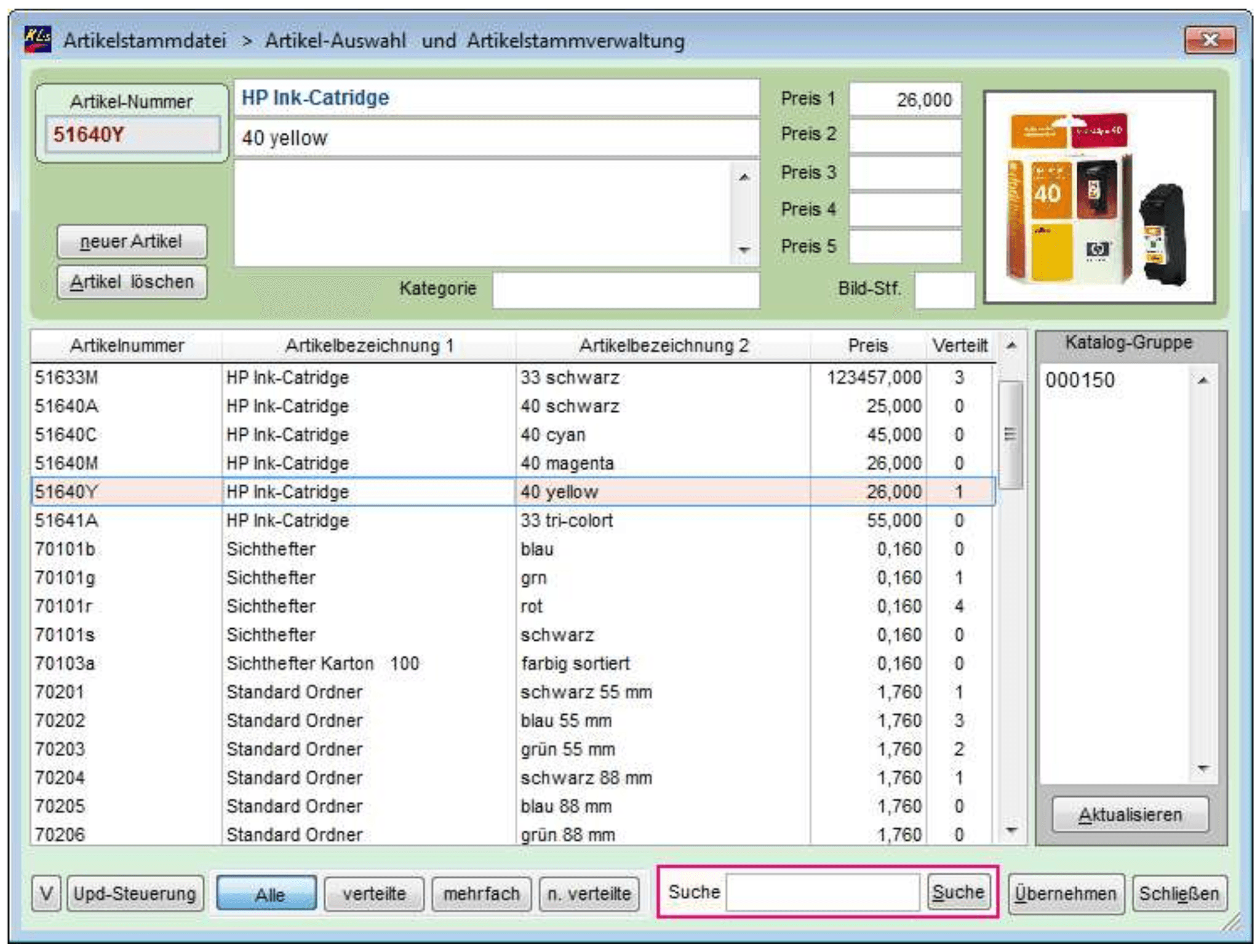Click the down arrow of the Katalog-Gruppe list

(1203, 768)
